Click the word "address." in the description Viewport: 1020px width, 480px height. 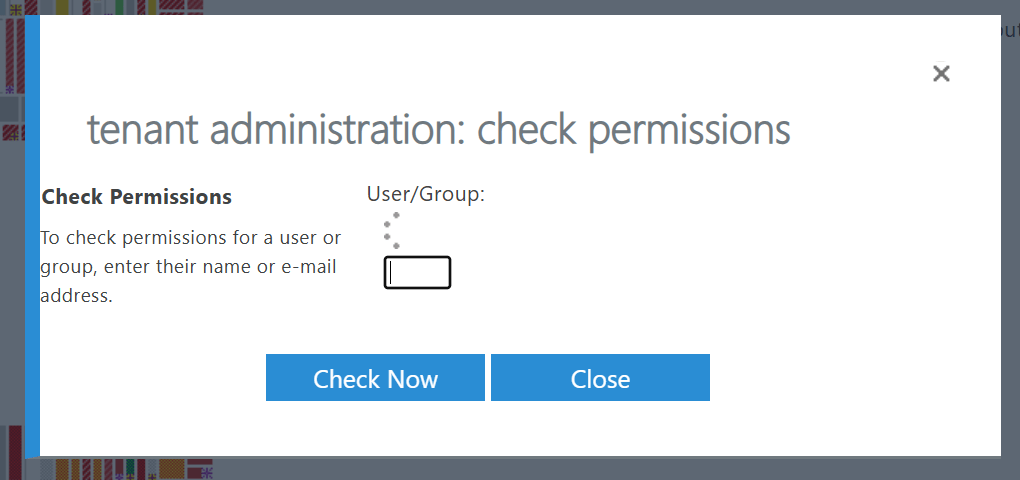tap(75, 296)
